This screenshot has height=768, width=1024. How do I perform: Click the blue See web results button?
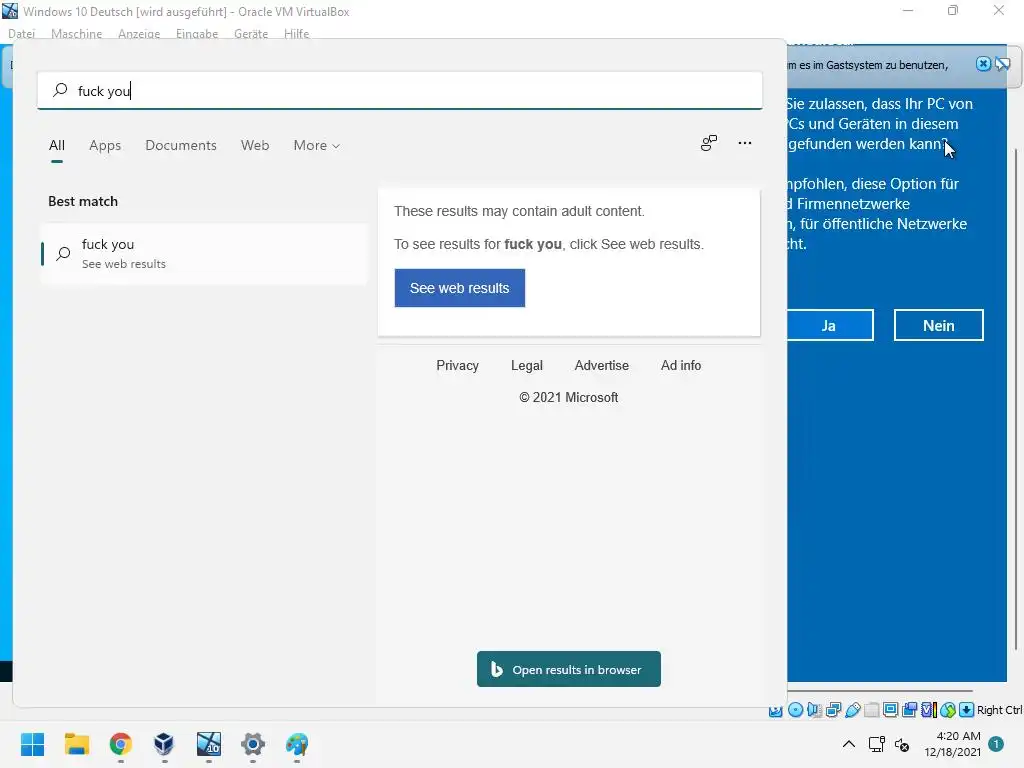click(x=460, y=288)
